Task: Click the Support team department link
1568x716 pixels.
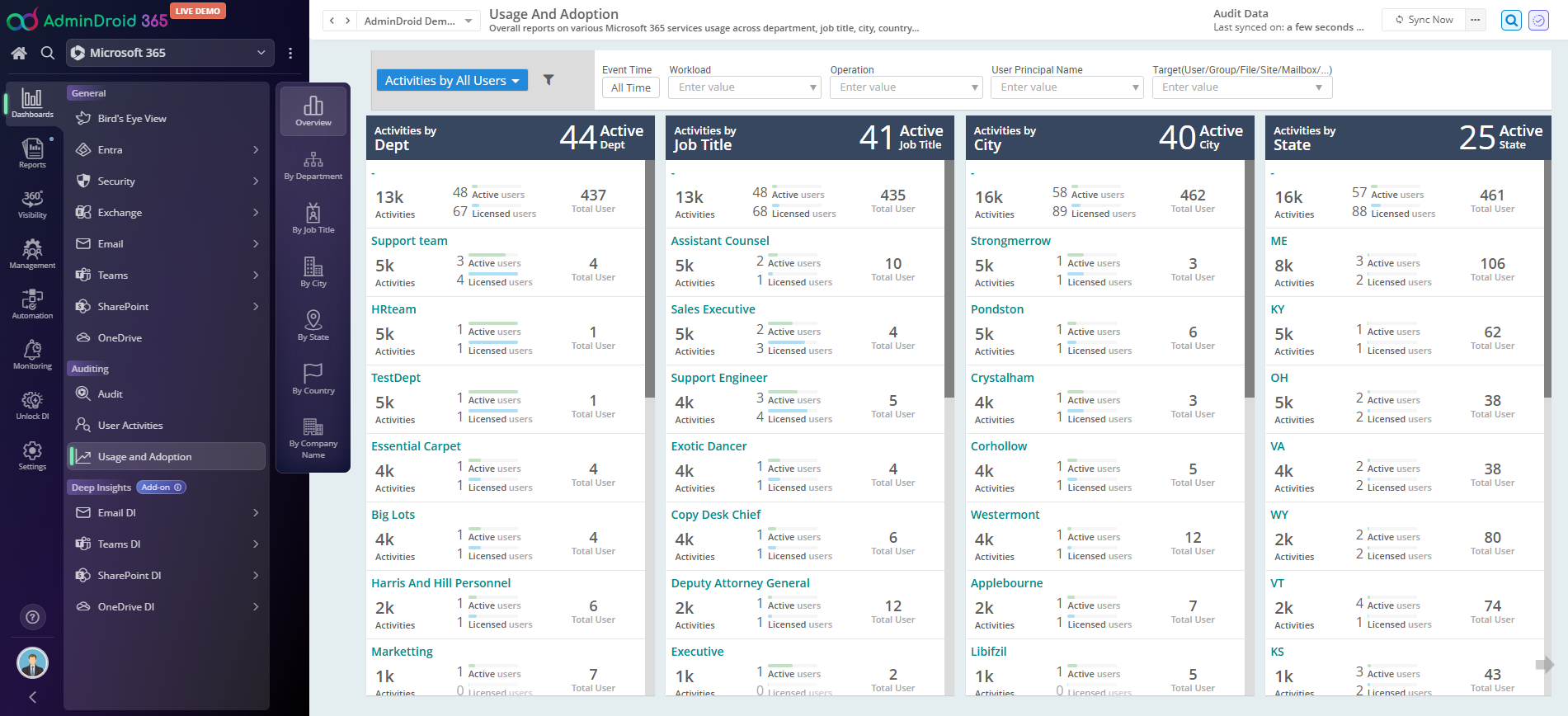Action: tap(409, 241)
